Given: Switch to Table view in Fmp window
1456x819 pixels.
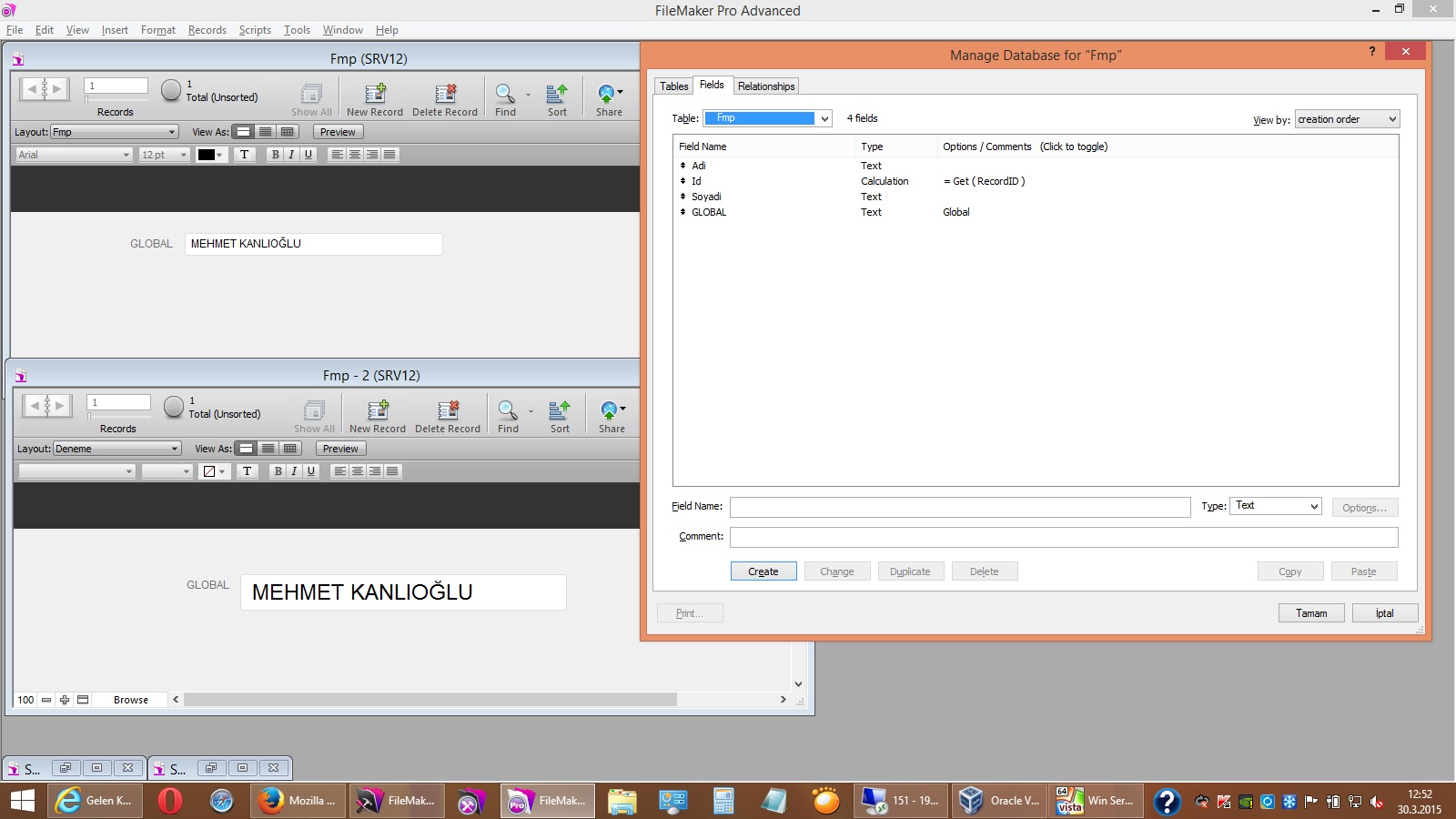Looking at the screenshot, I should tap(288, 132).
